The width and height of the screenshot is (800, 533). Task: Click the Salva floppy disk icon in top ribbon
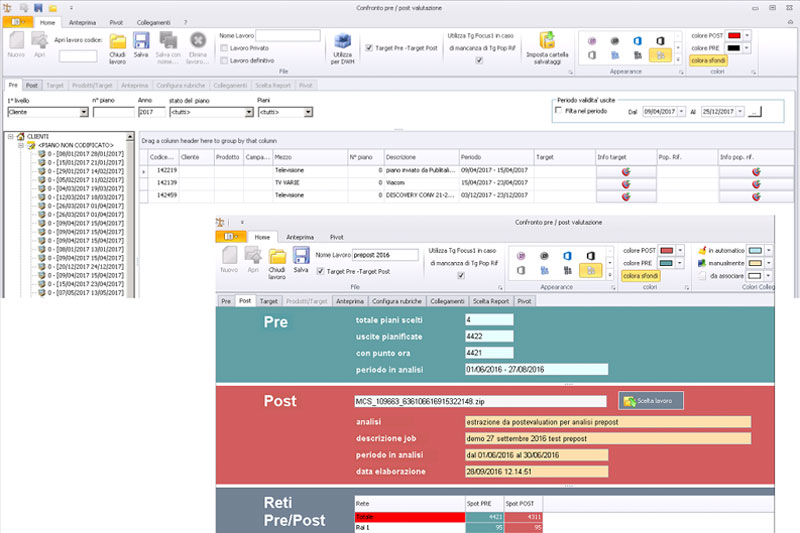click(141, 41)
